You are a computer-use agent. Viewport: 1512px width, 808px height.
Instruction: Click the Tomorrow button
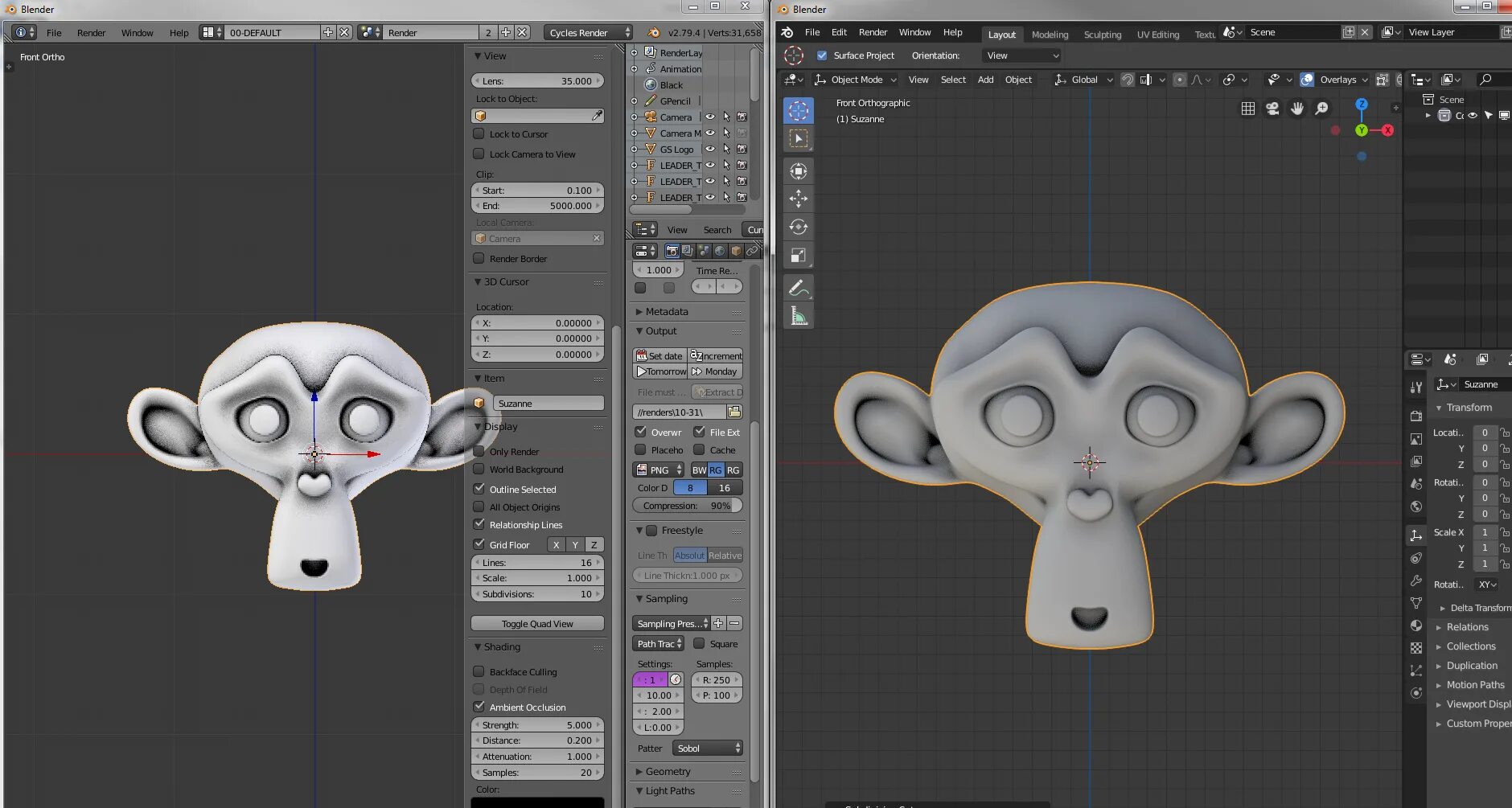pyautogui.click(x=660, y=371)
